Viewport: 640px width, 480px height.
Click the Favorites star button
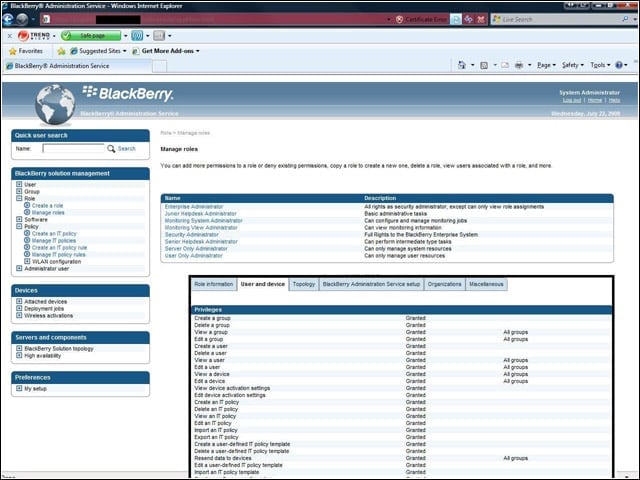(x=26, y=51)
